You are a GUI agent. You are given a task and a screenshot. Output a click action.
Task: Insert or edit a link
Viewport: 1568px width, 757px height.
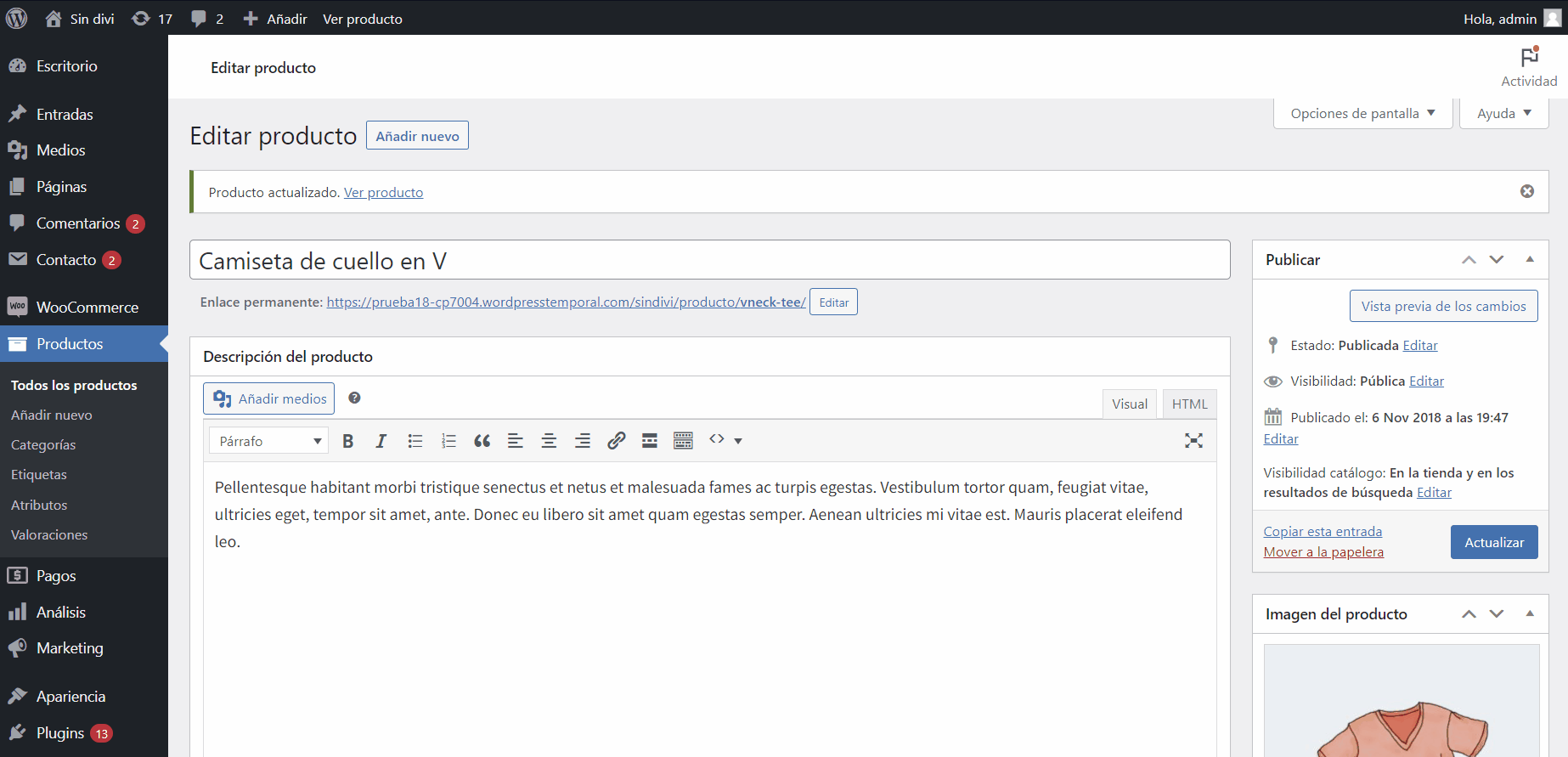click(616, 441)
